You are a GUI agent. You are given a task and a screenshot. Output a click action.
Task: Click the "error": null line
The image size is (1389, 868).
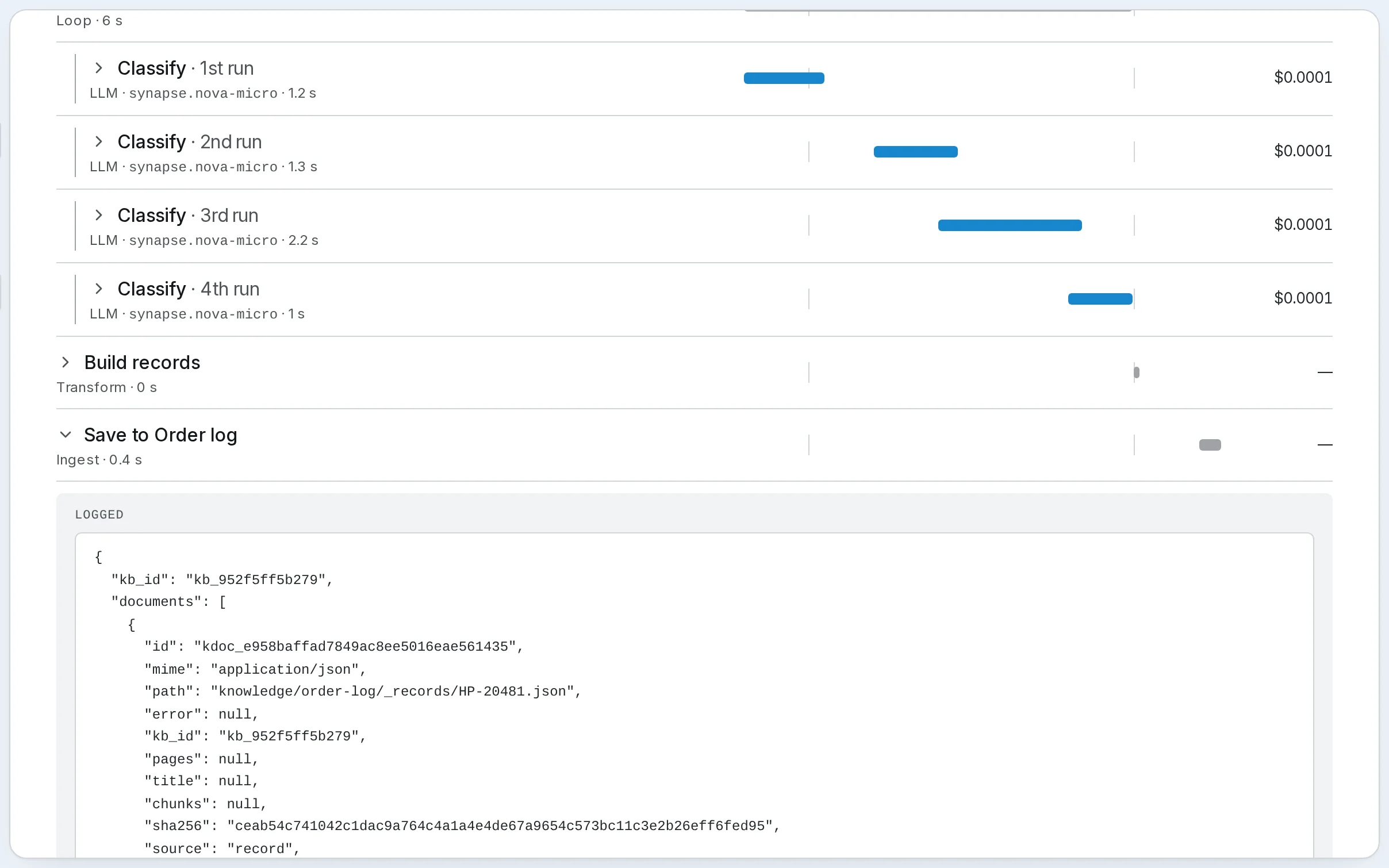(x=202, y=714)
